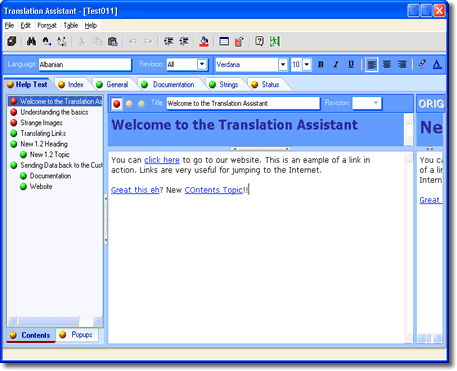Click the Paste clipboard toolbar icon
457x371 pixels.
point(113,41)
